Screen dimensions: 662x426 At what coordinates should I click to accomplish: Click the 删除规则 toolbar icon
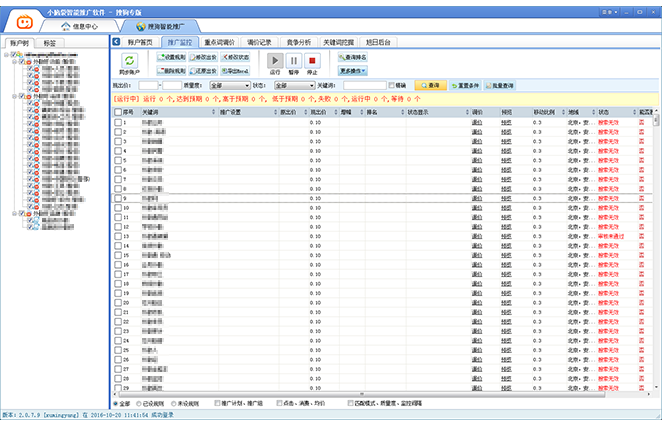[169, 71]
